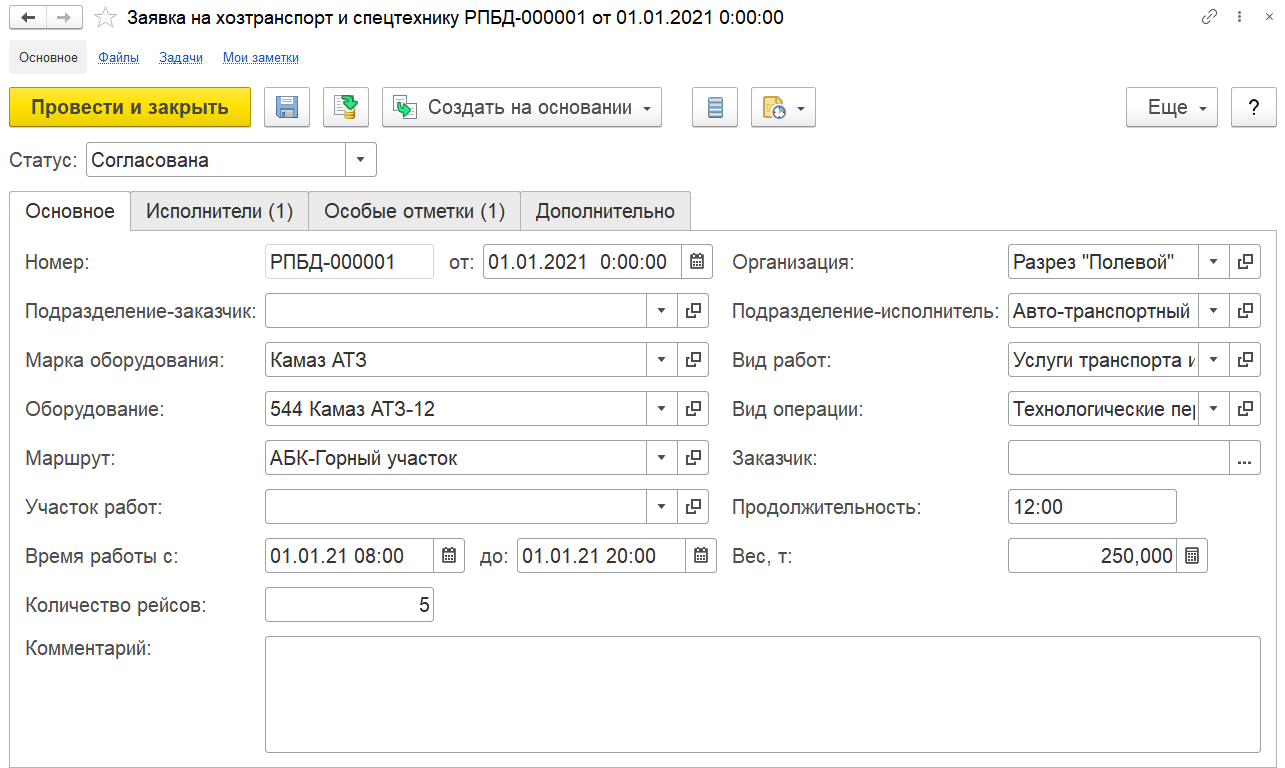Click the Маршрут field 'АБК-Горный участок'
Screen dimensions: 1285x768
click(x=456, y=458)
